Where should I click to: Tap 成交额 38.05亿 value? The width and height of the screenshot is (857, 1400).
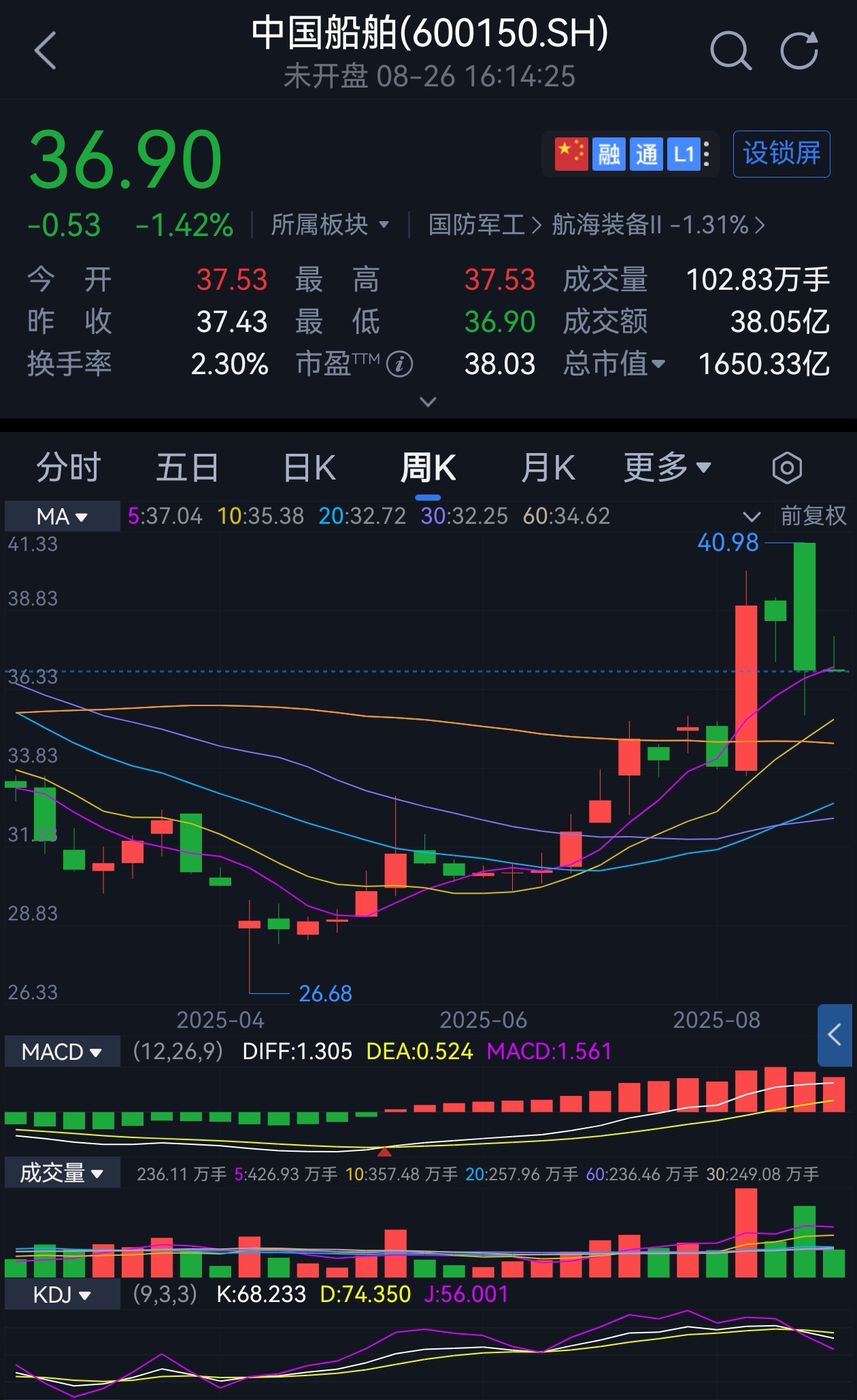tap(780, 322)
